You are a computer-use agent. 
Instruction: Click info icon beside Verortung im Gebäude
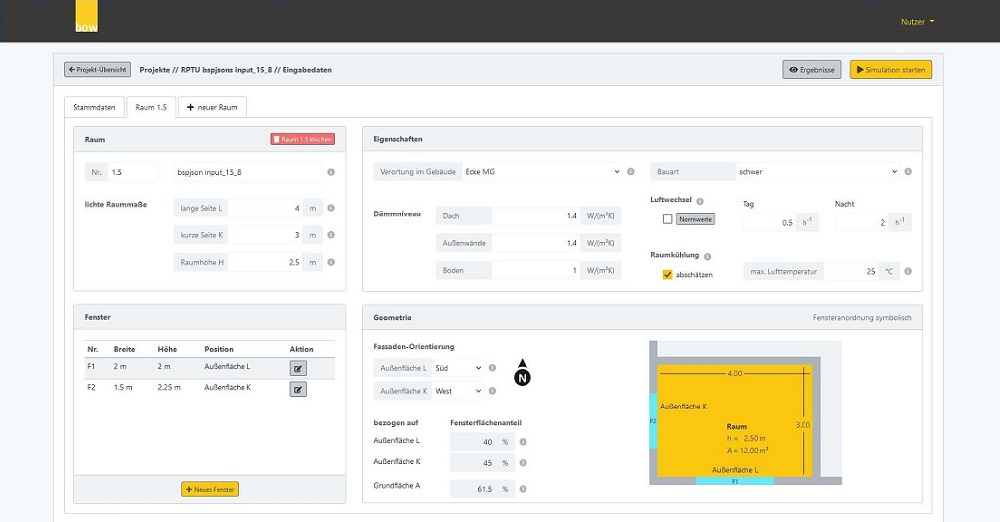point(630,172)
